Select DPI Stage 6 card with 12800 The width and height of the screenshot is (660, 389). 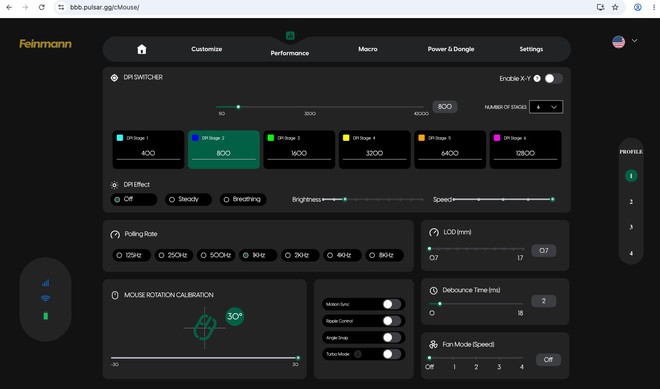[525, 149]
